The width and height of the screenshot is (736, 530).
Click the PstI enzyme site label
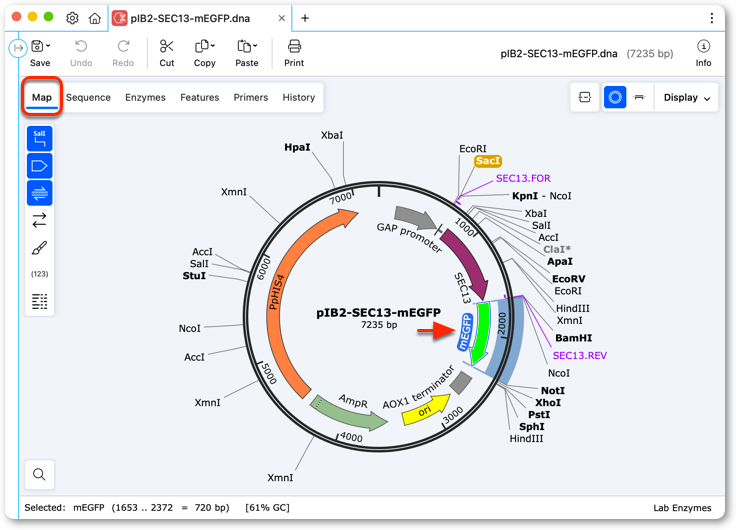point(539,415)
